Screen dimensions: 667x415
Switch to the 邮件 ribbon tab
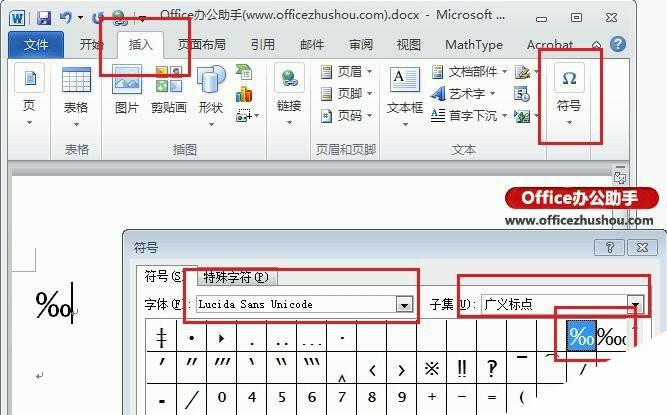312,45
